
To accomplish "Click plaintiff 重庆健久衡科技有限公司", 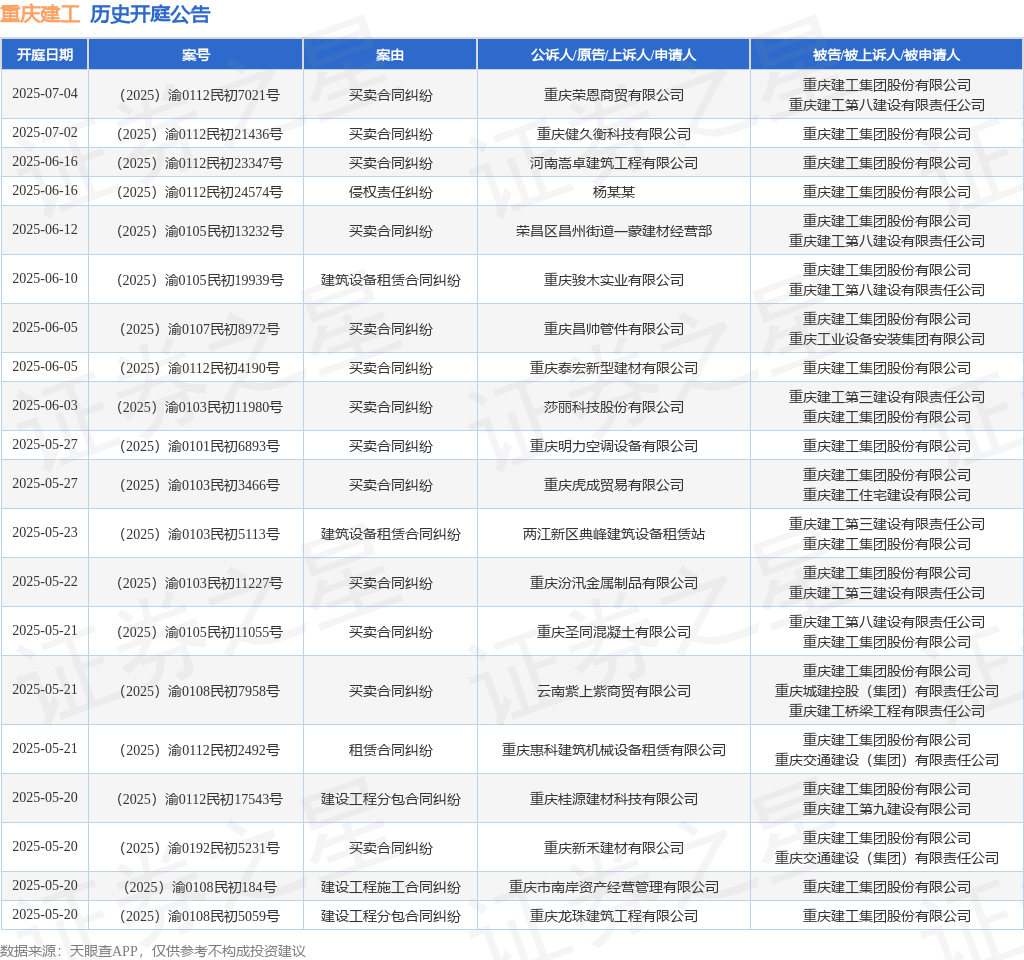I will tap(613, 135).
